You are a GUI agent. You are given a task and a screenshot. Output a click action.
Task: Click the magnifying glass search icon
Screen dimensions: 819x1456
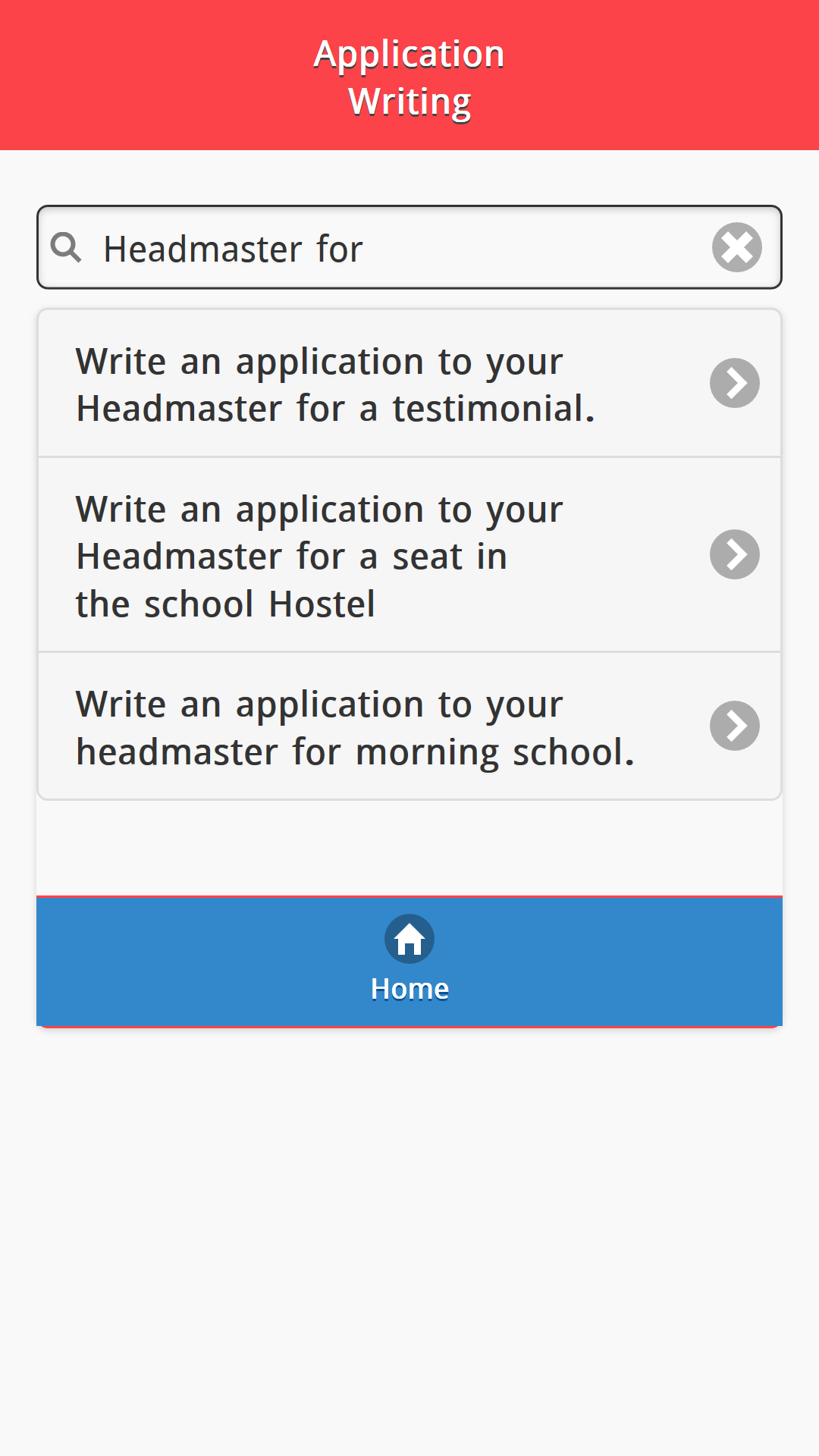[x=66, y=247]
